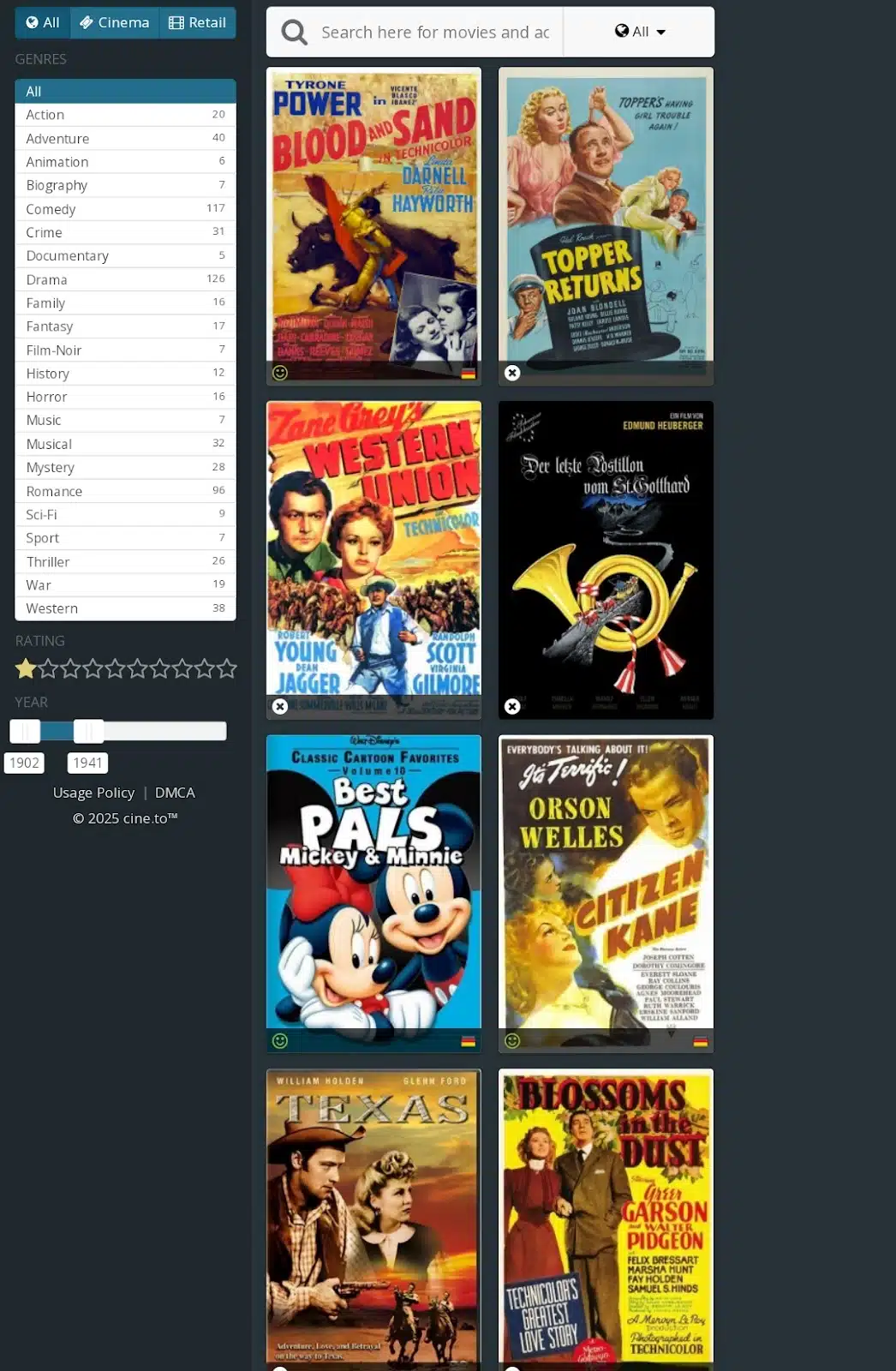Open the Usage Policy link
Screen dimensions: 896x1371
(x=93, y=793)
